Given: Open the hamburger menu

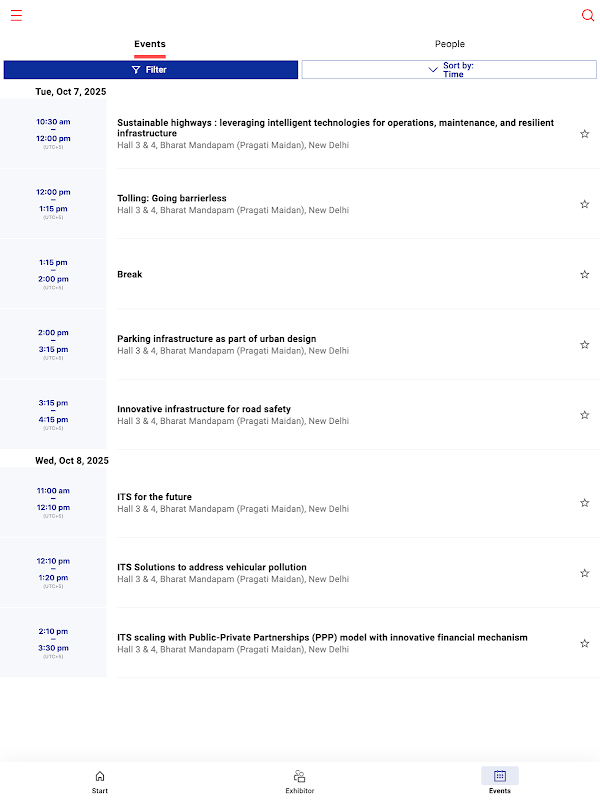Looking at the screenshot, I should point(16,15).
